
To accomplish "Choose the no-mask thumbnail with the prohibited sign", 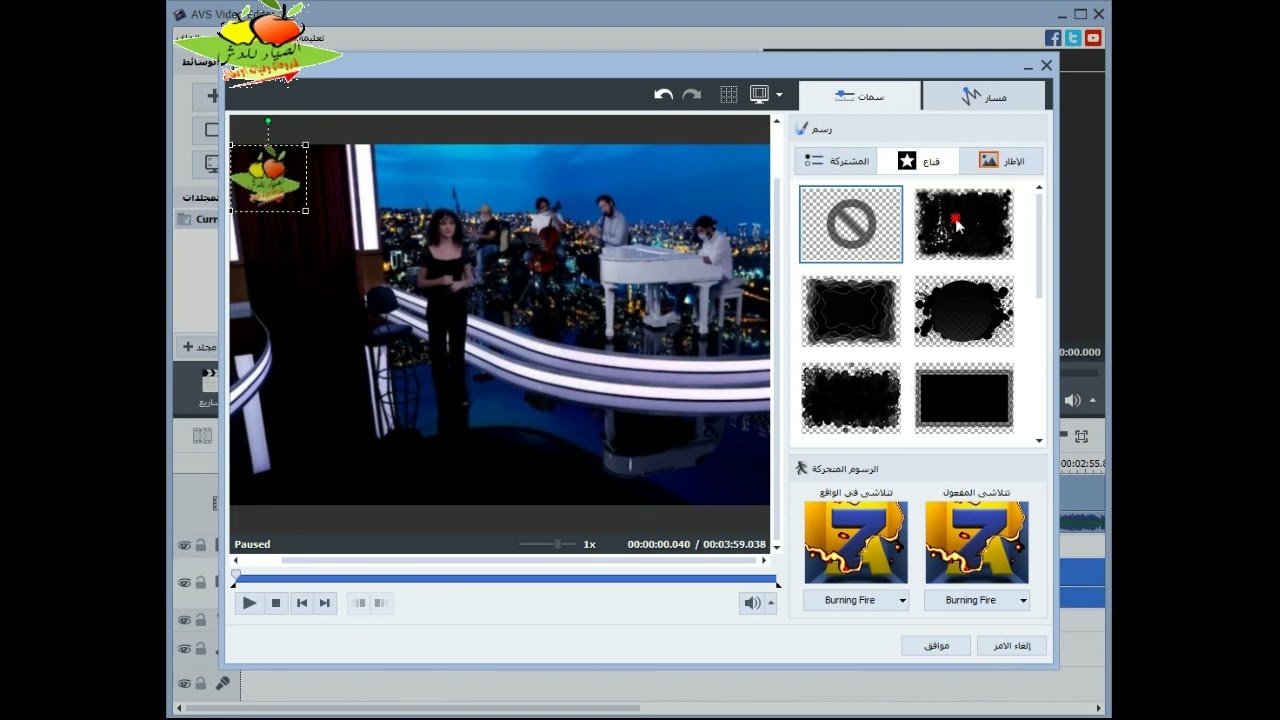I will coord(851,225).
